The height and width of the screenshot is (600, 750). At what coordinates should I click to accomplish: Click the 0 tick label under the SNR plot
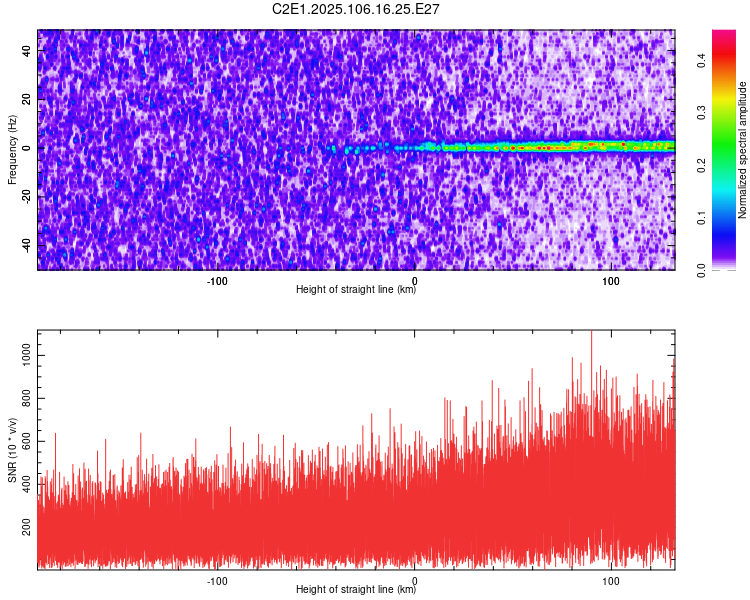(414, 581)
